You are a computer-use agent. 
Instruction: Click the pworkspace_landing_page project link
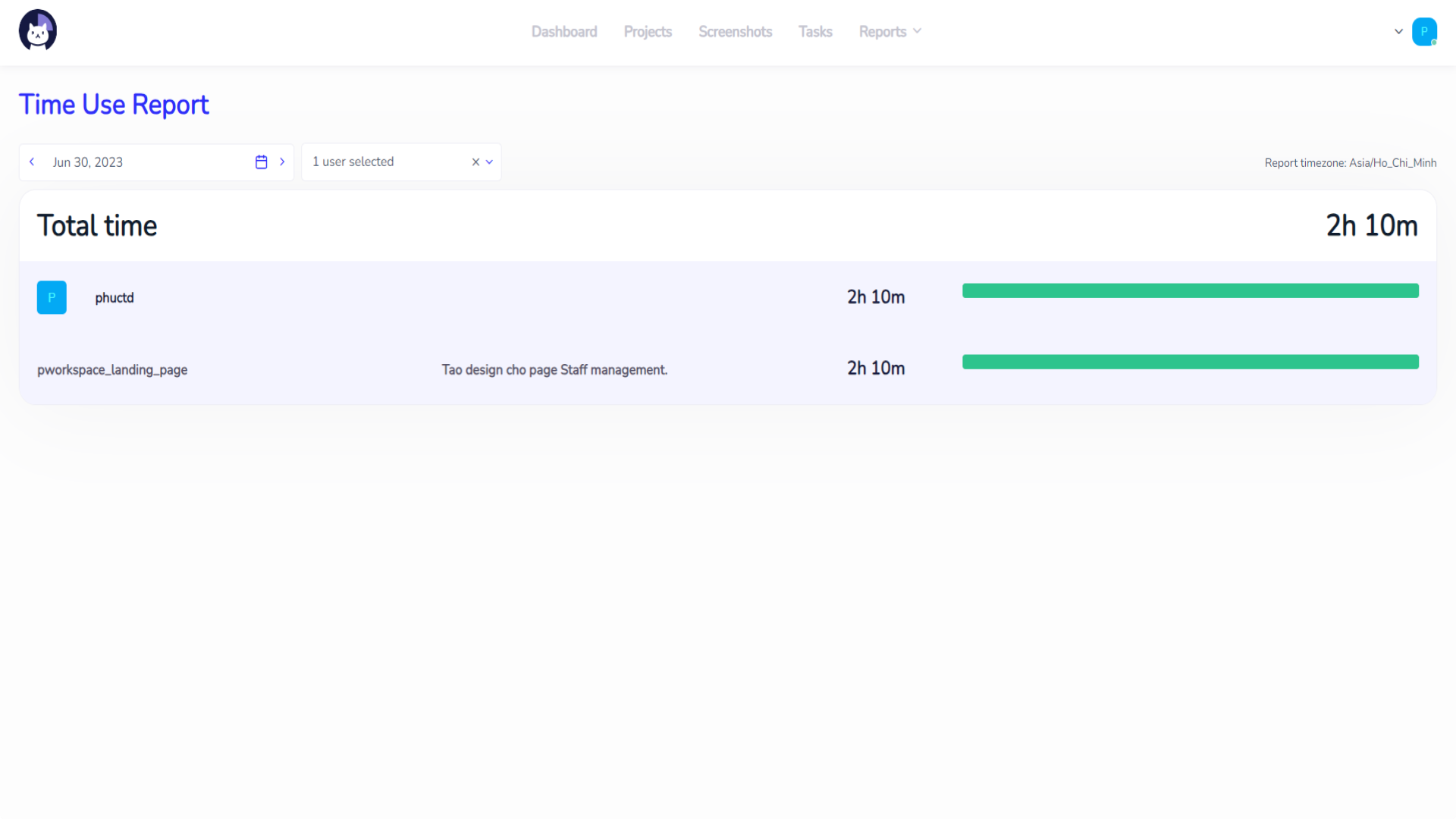112,370
